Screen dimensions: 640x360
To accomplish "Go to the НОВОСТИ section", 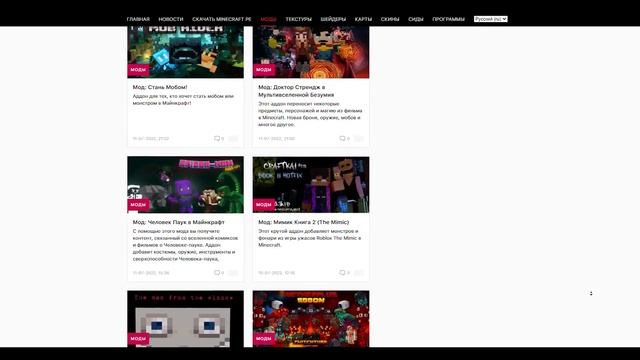I will pyautogui.click(x=171, y=19).
